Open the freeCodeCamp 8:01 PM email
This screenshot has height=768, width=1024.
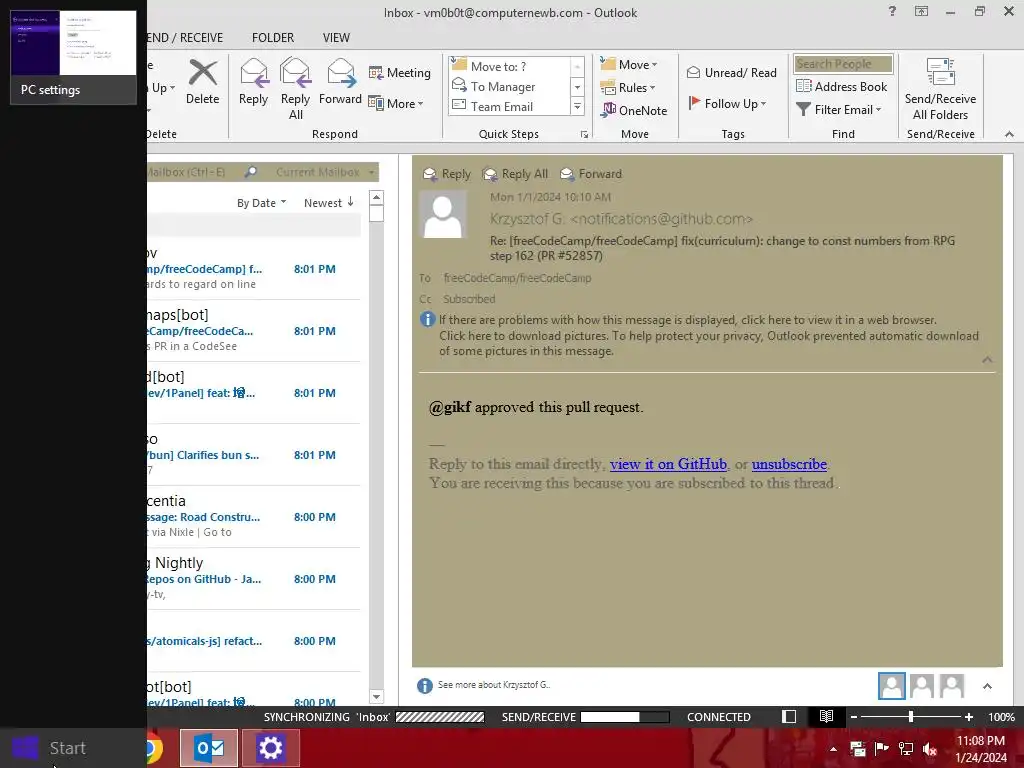coord(253,268)
